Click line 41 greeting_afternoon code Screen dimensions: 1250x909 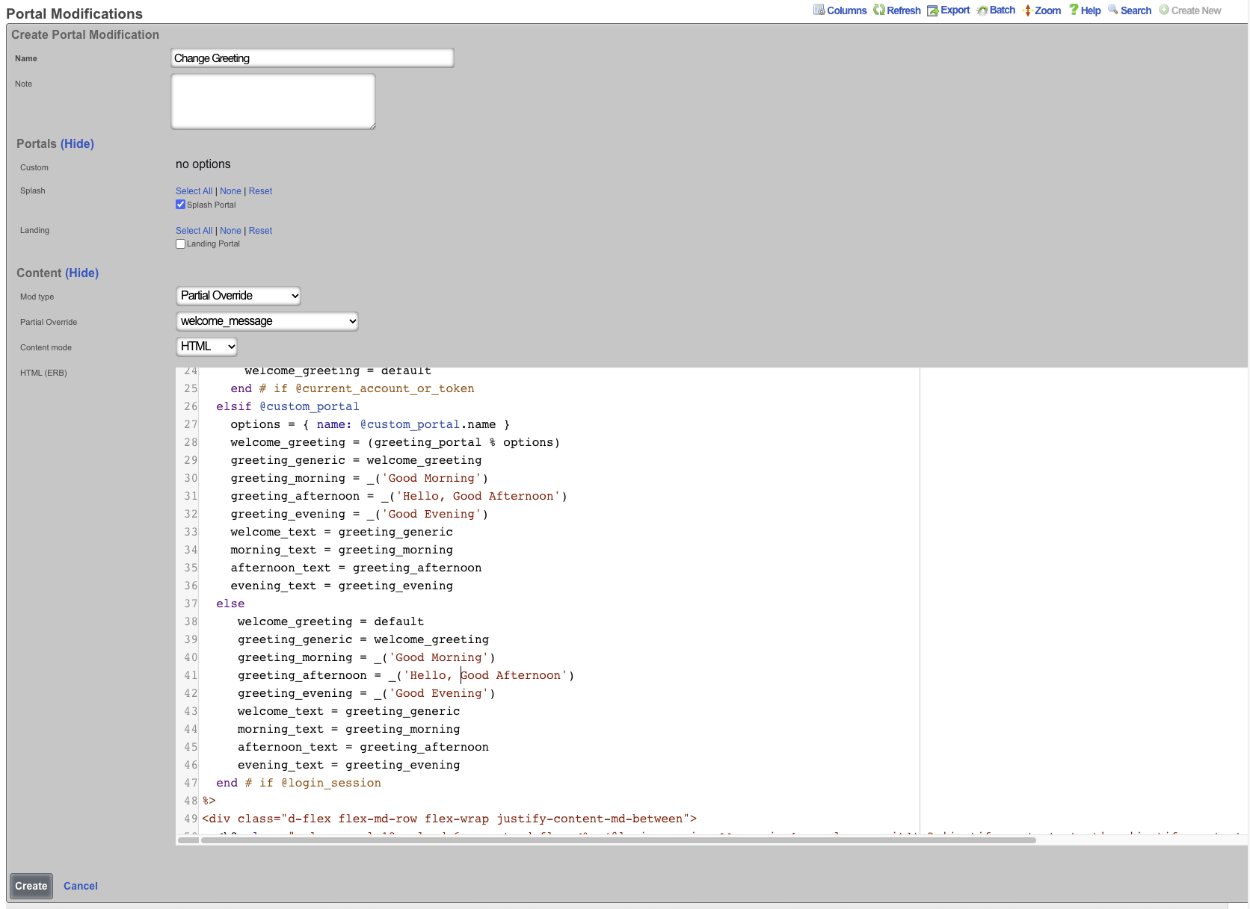pyautogui.click(x=406, y=675)
